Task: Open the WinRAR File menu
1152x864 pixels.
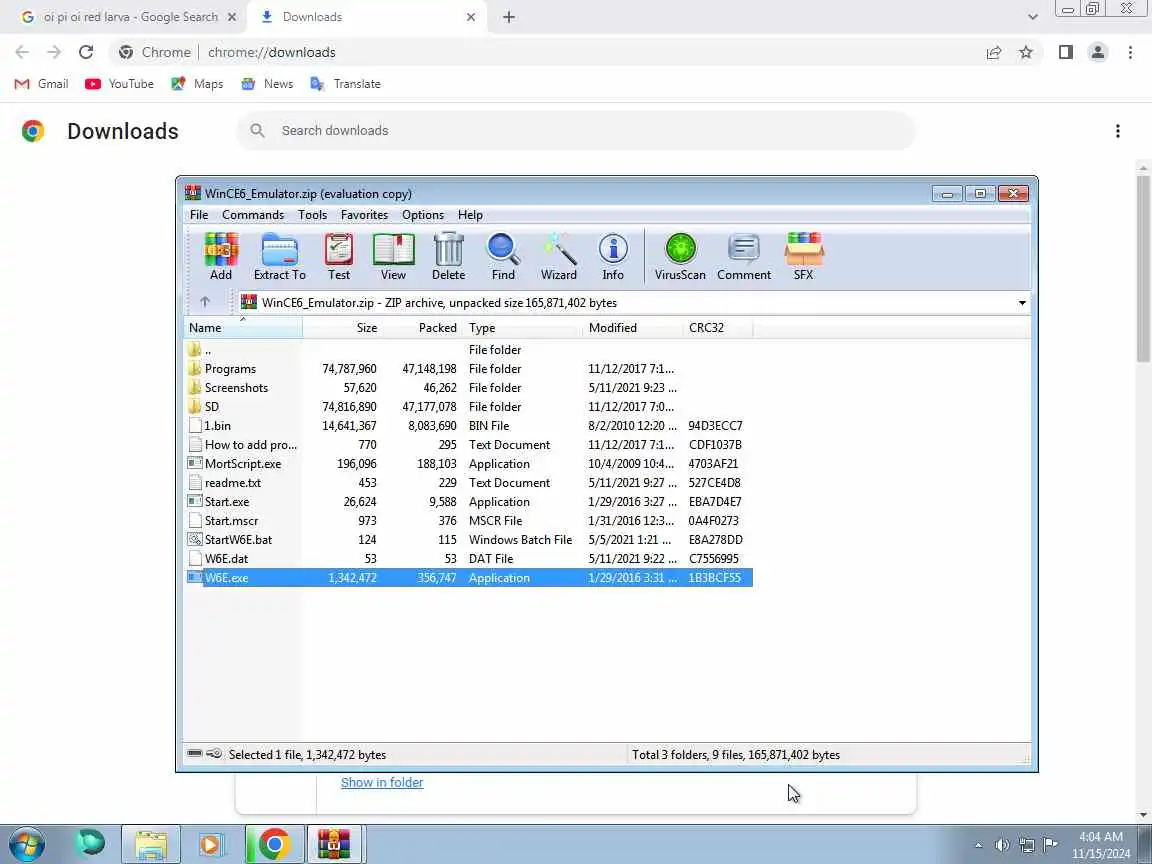Action: pyautogui.click(x=199, y=215)
